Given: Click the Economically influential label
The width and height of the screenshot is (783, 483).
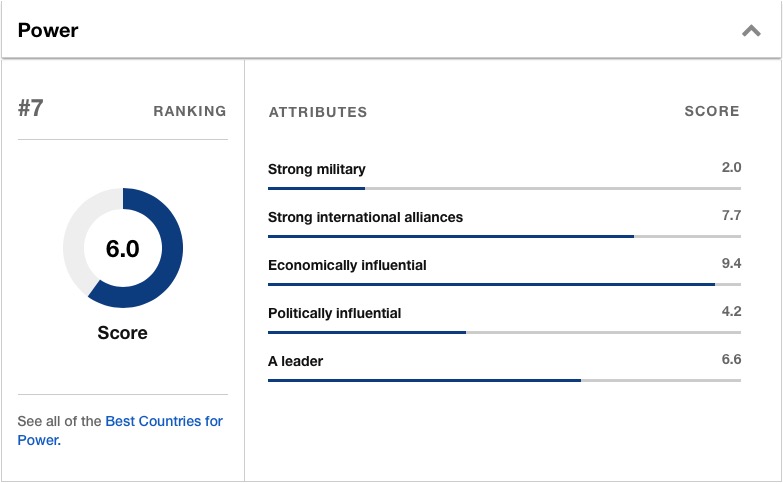Looking at the screenshot, I should tap(347, 265).
